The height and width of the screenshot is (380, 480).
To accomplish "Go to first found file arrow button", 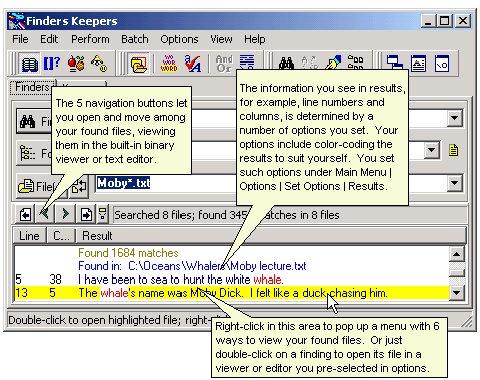I will (x=25, y=214).
